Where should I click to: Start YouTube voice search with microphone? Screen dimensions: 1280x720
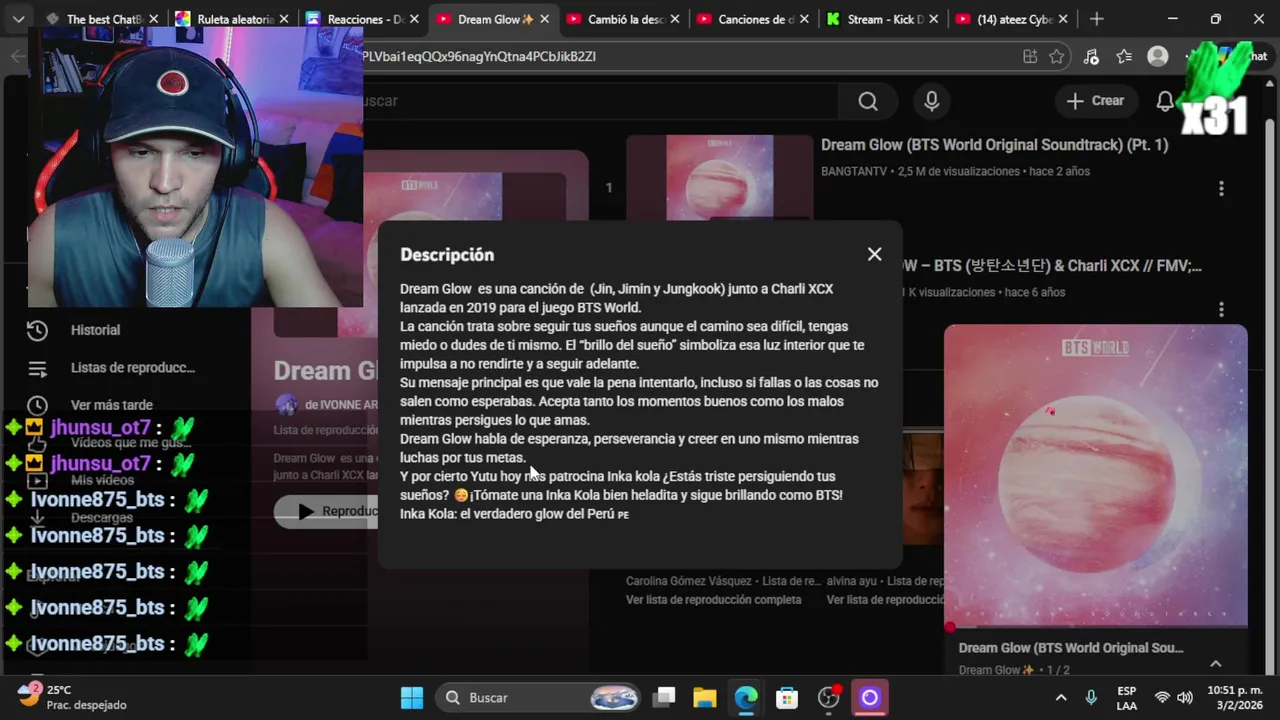click(x=932, y=101)
